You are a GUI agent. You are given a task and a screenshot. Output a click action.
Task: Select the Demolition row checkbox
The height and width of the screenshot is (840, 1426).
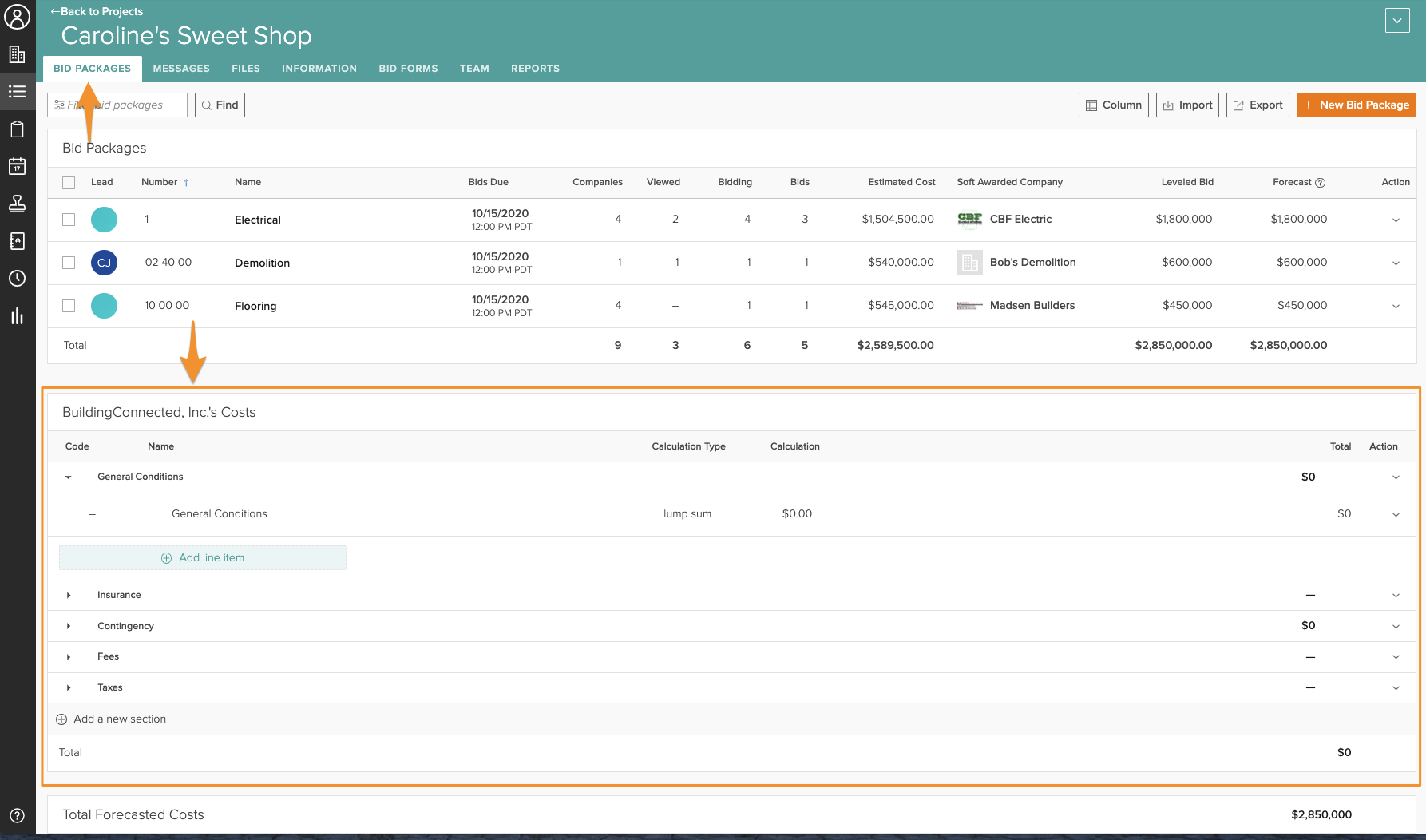tap(69, 263)
